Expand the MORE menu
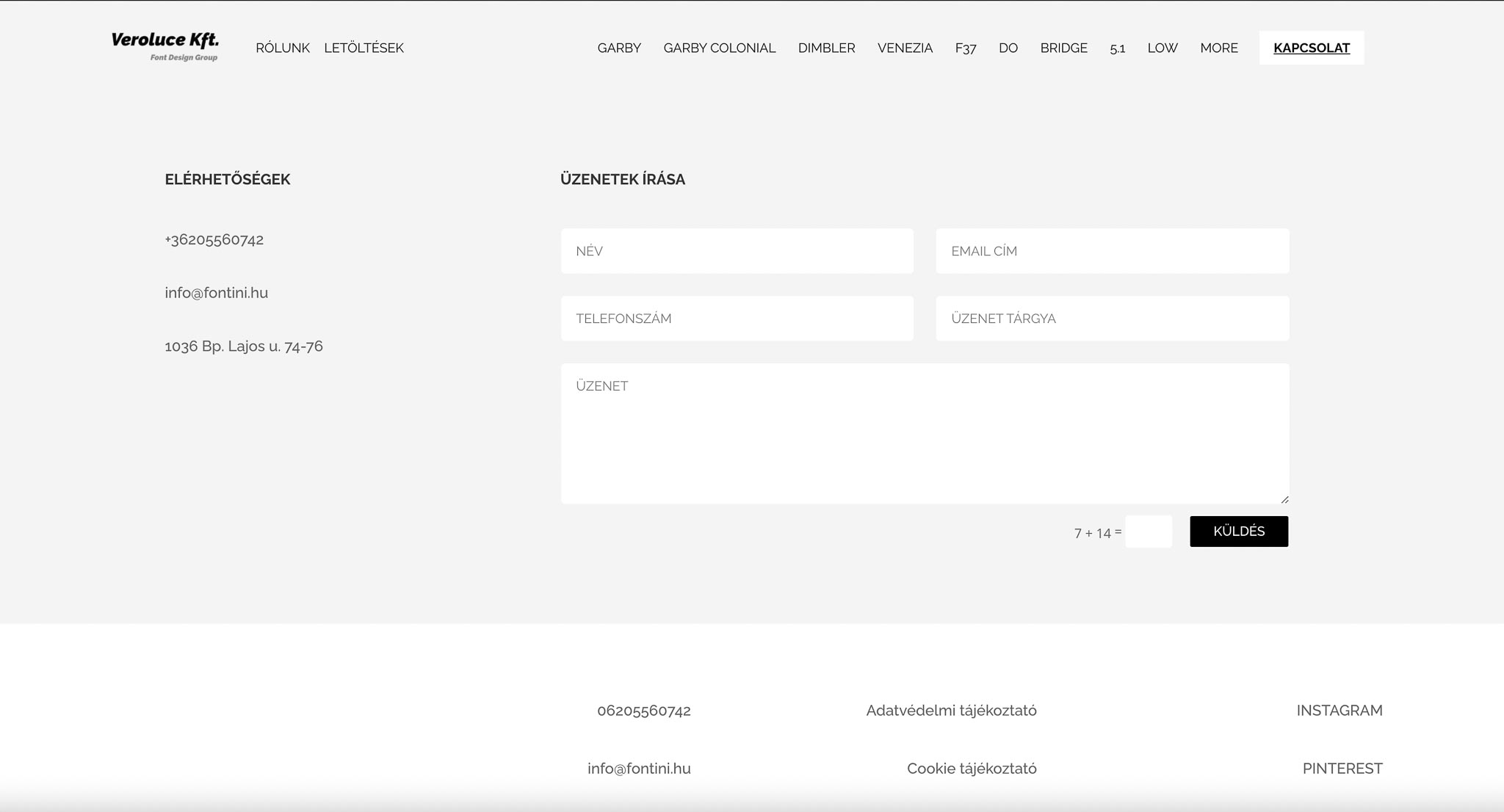The image size is (1504, 812). click(x=1218, y=48)
